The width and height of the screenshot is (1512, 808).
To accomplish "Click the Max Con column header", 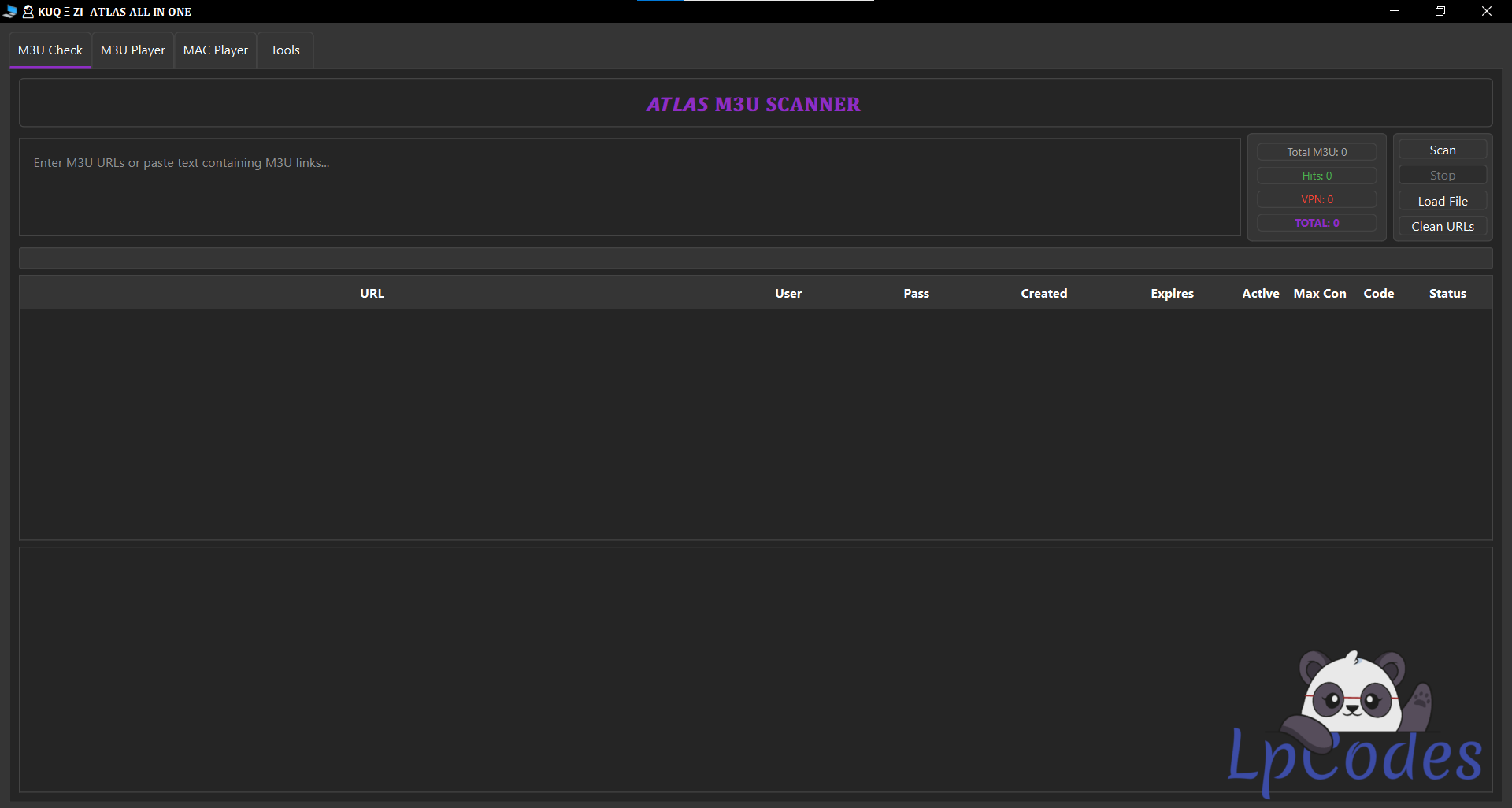I will pyautogui.click(x=1319, y=294).
